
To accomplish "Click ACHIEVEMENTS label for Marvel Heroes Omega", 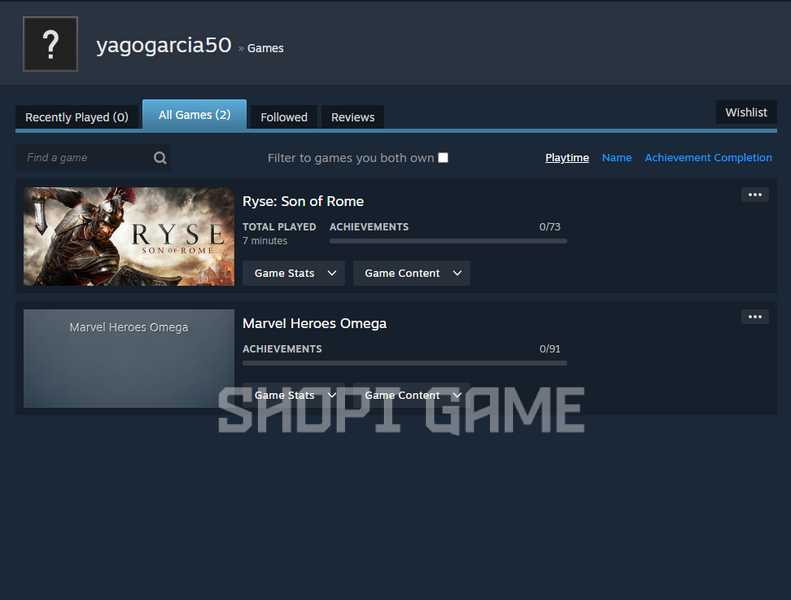I will [282, 349].
